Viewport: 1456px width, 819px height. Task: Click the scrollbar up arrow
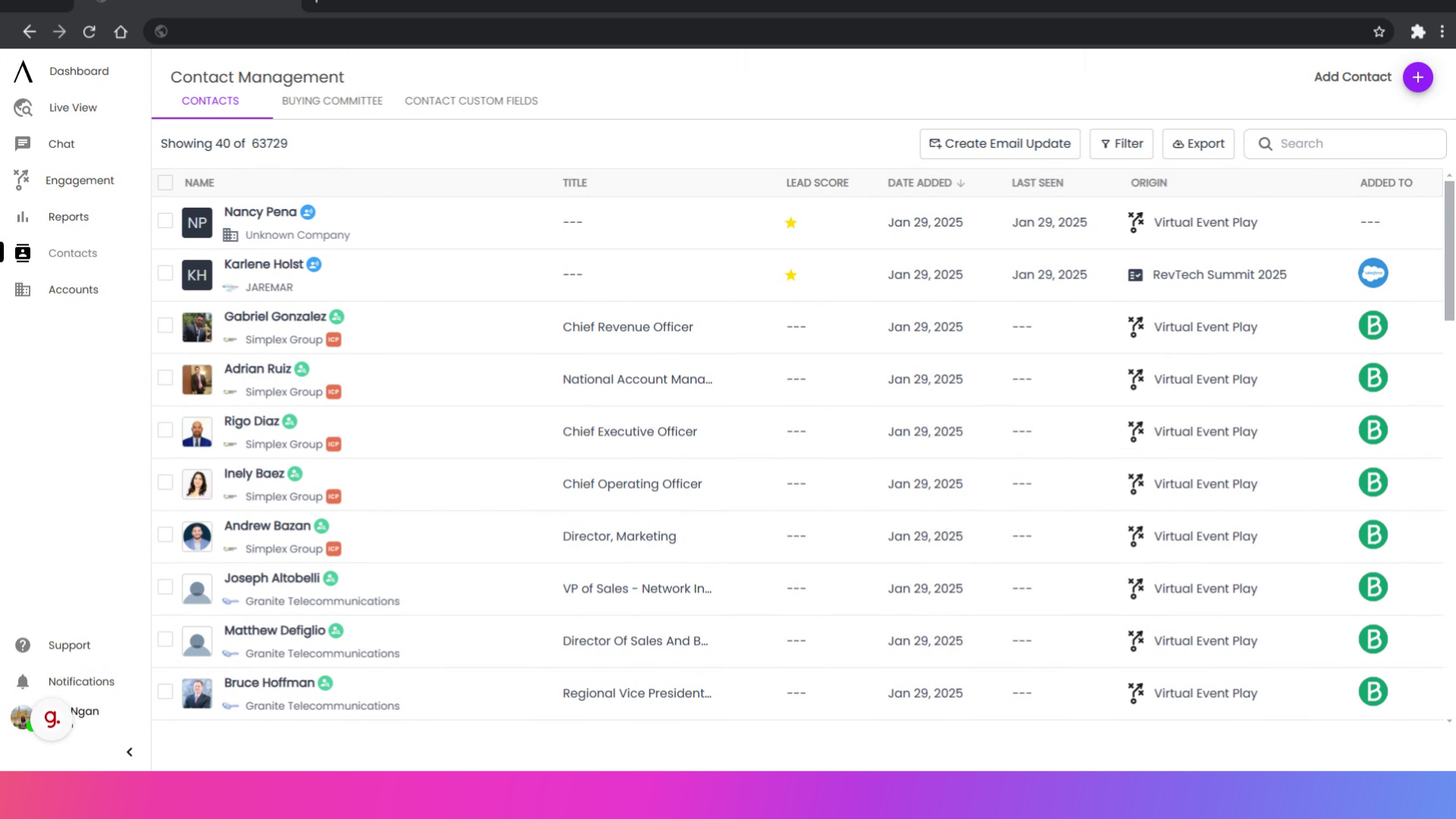pos(1449,176)
